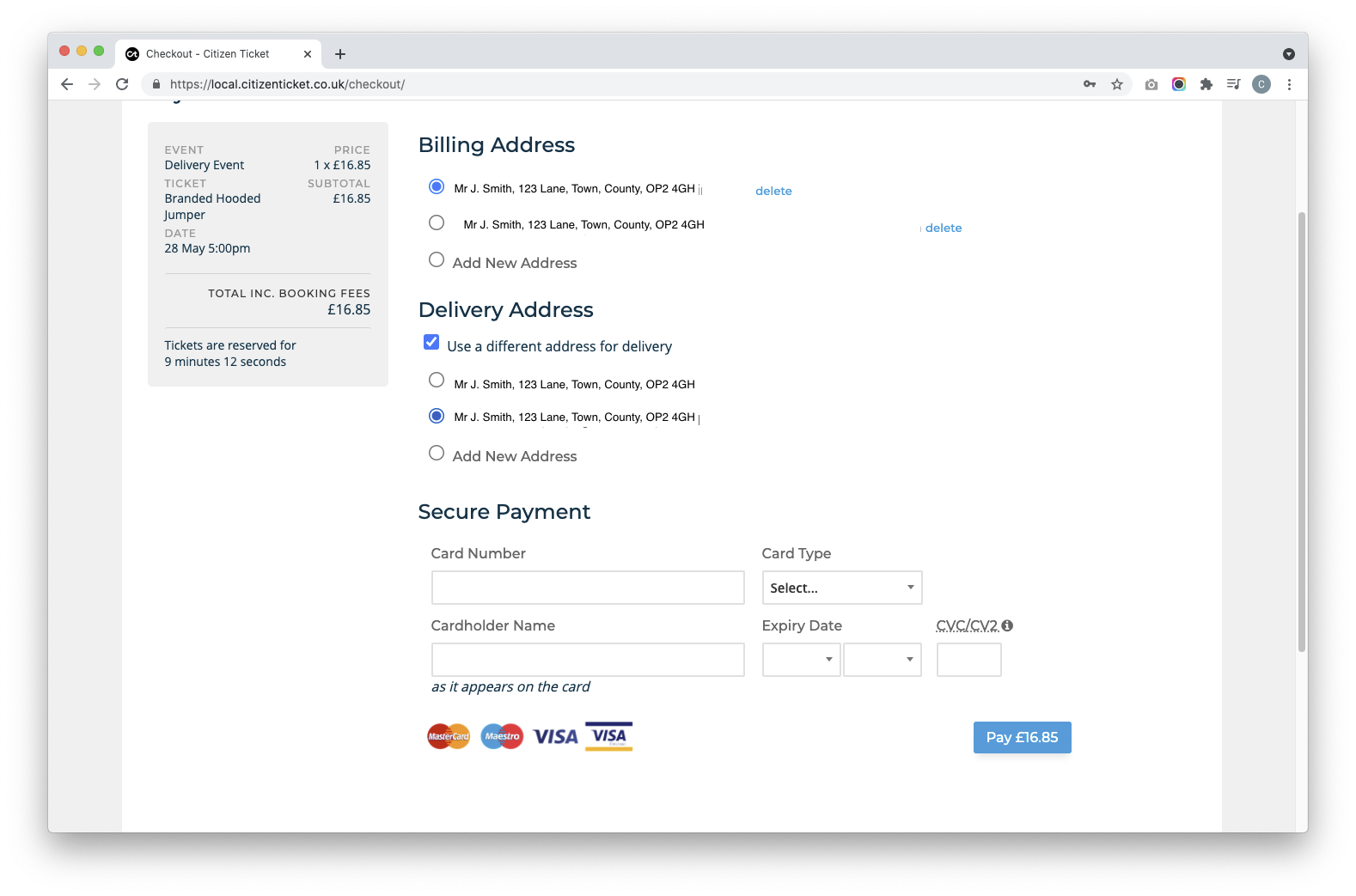1356x896 pixels.
Task: Click the MasterCard logo
Action: 449,736
